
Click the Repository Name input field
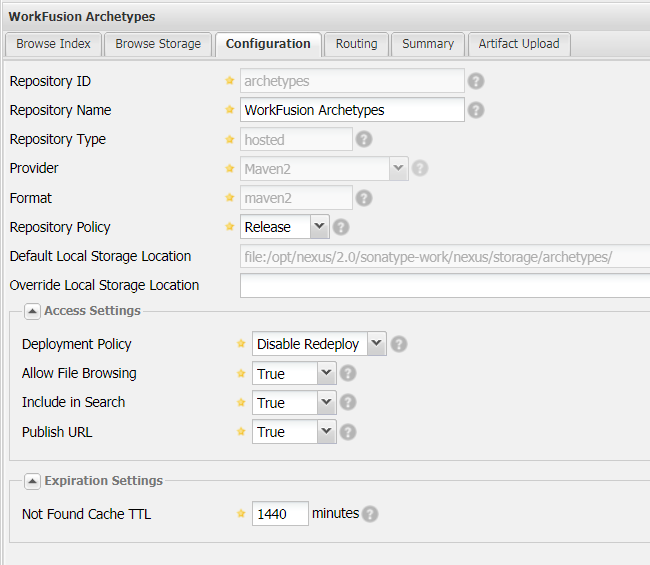pyautogui.click(x=352, y=110)
